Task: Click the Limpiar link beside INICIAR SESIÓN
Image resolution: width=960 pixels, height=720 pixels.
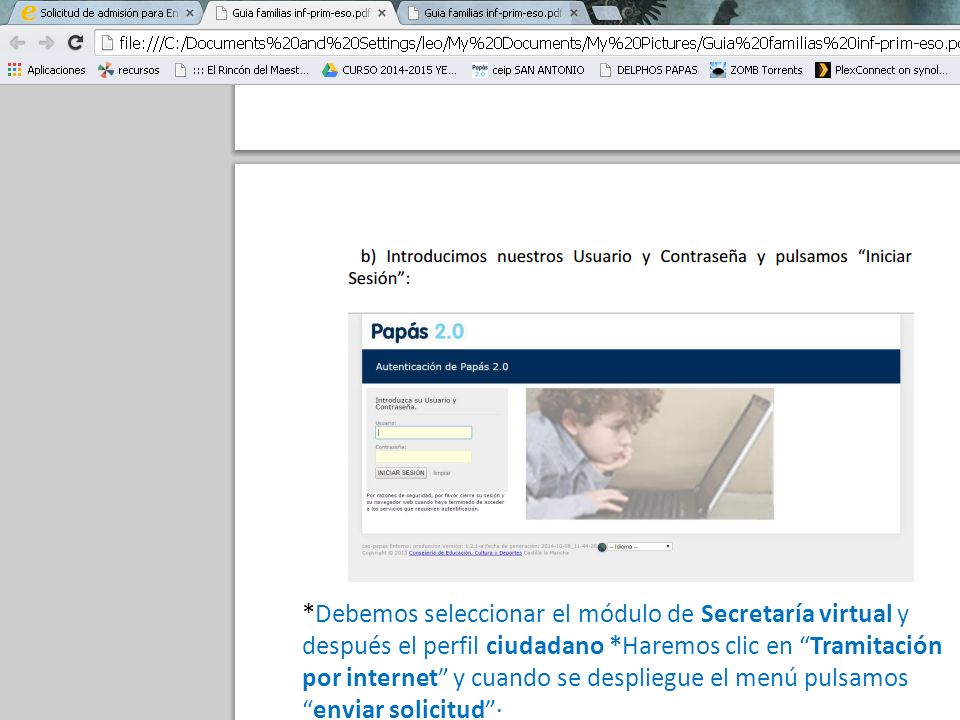Action: [441, 473]
